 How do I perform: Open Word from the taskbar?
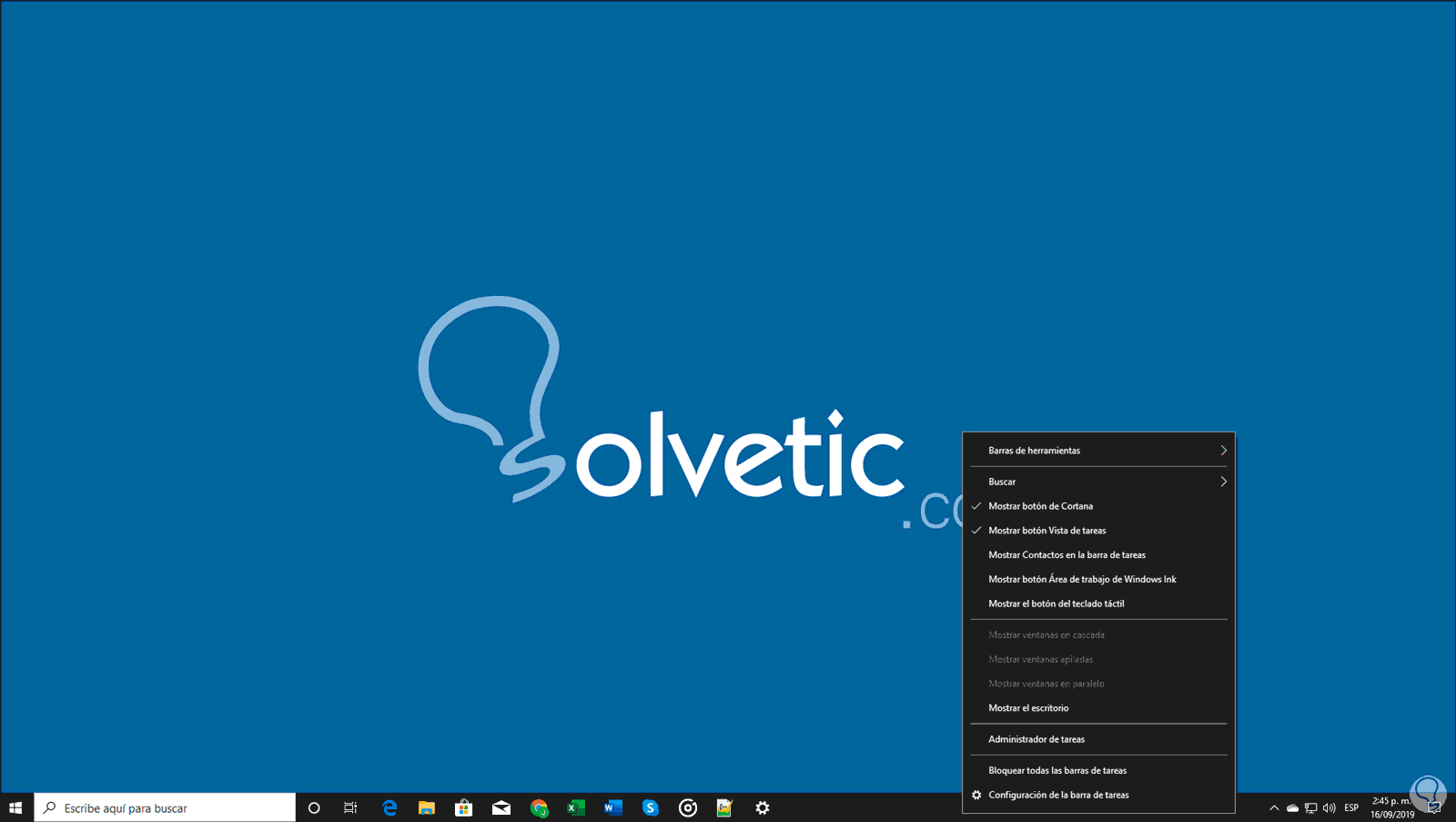[x=613, y=807]
